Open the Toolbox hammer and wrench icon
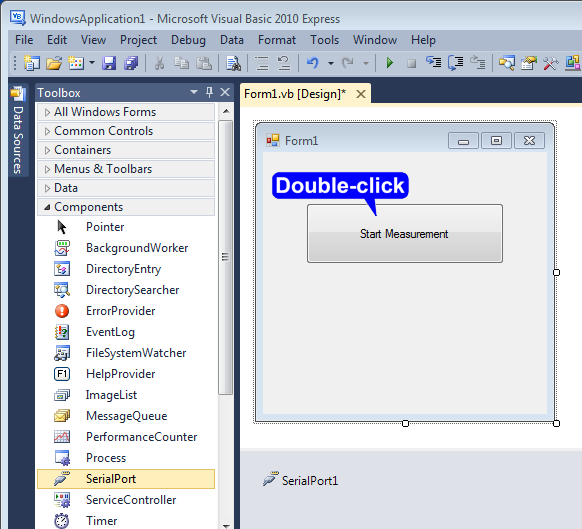Image resolution: width=582 pixels, height=529 pixels. click(551, 63)
